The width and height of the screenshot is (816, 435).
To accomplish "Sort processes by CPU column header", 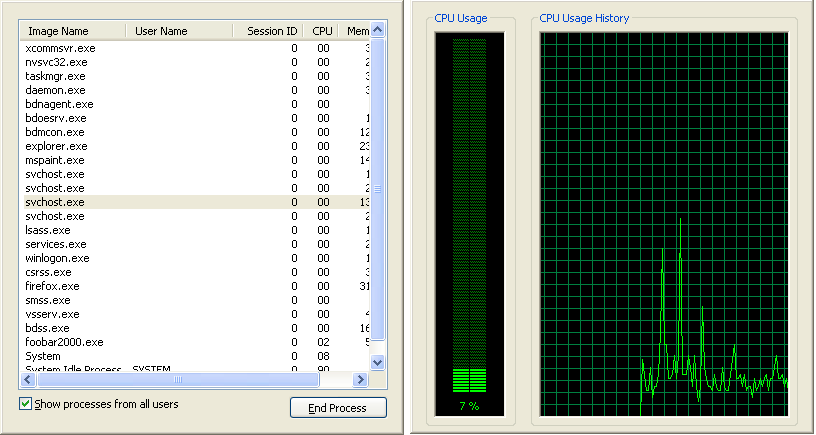I will [321, 31].
